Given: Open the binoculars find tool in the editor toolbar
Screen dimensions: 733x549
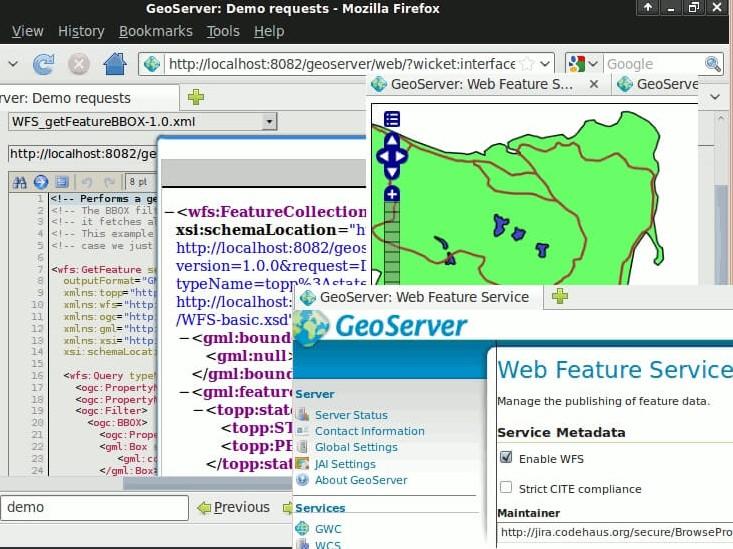Looking at the screenshot, I should (20, 182).
